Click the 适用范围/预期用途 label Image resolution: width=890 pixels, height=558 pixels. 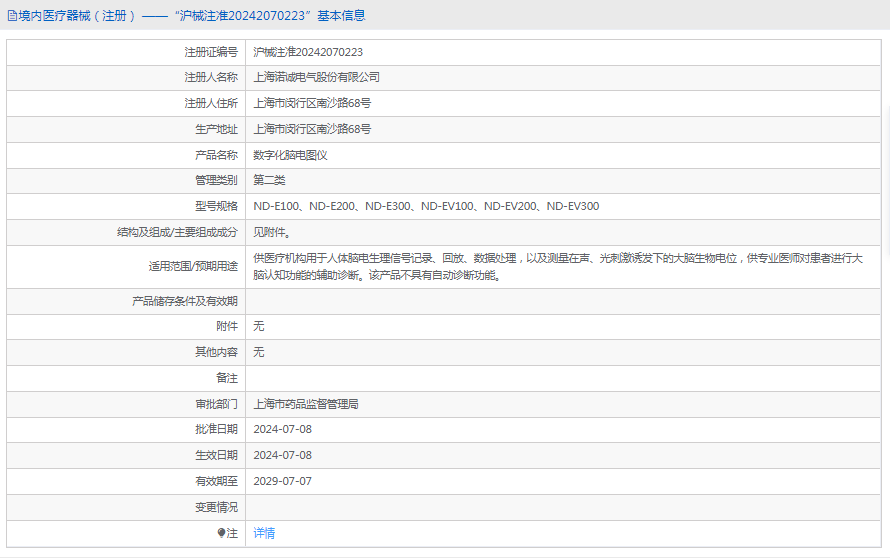coord(193,267)
